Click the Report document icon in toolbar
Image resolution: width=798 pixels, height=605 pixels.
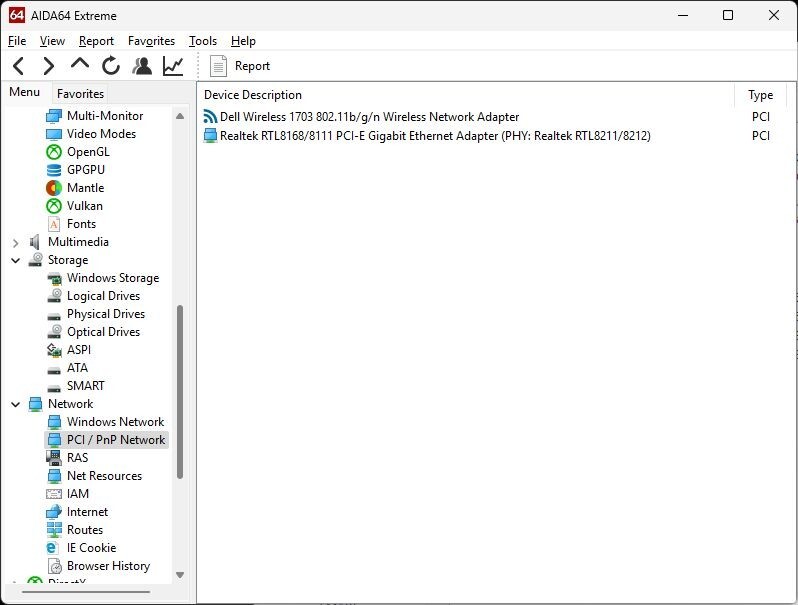[x=218, y=66]
